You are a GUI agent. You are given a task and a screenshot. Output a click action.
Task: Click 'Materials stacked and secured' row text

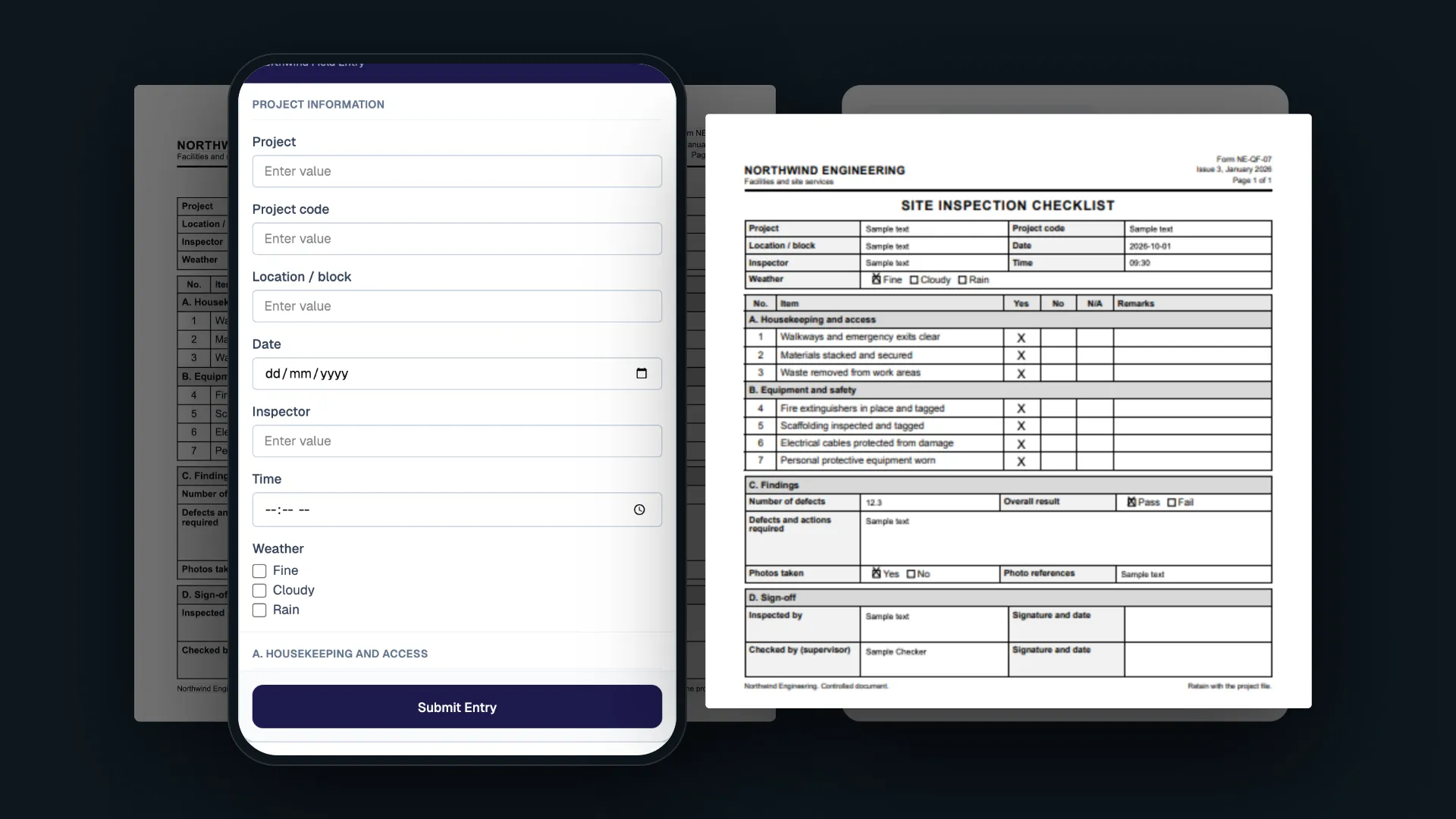(846, 355)
